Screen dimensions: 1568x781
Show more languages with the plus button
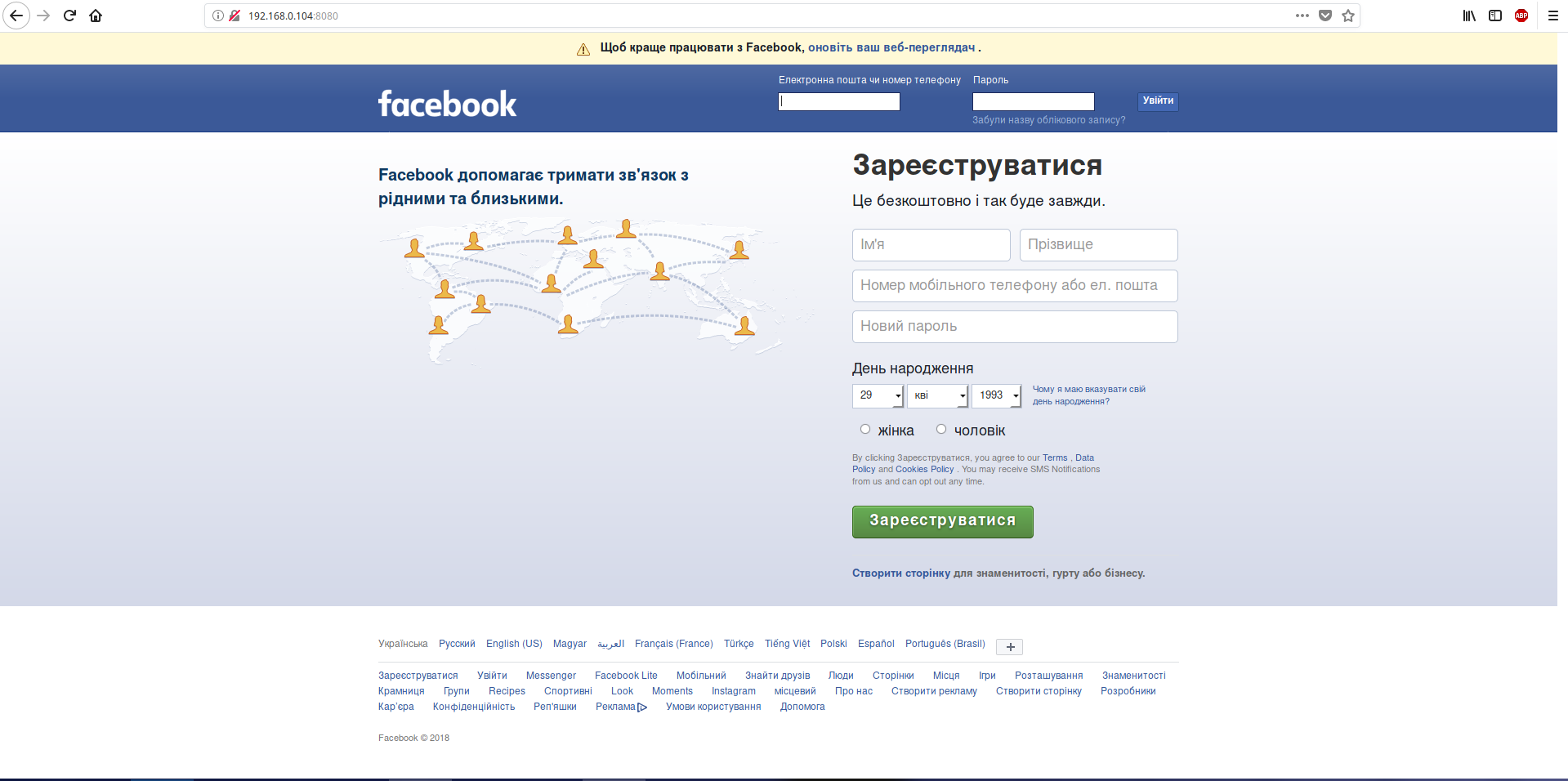[1010, 647]
